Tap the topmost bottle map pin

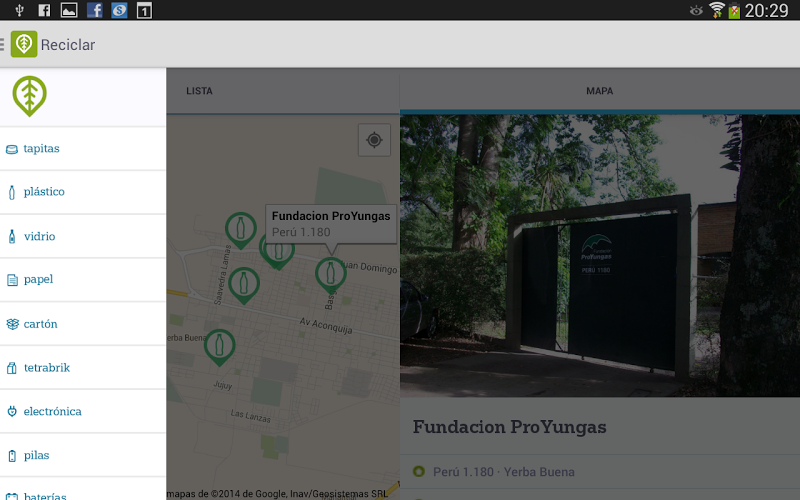pos(241,230)
